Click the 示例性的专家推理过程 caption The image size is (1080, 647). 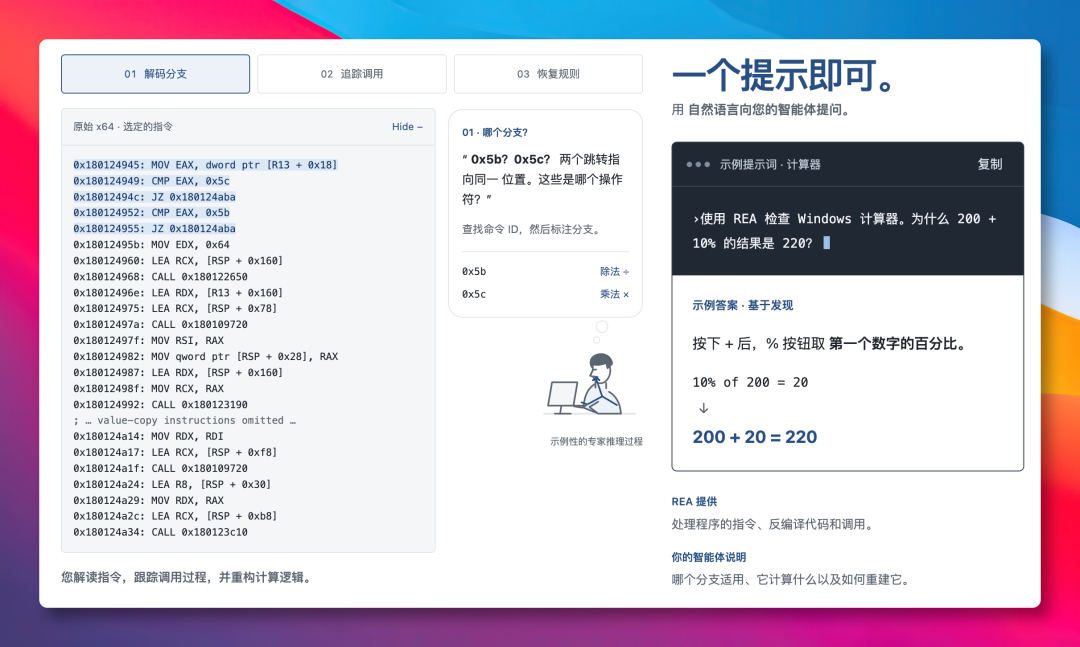pos(596,441)
